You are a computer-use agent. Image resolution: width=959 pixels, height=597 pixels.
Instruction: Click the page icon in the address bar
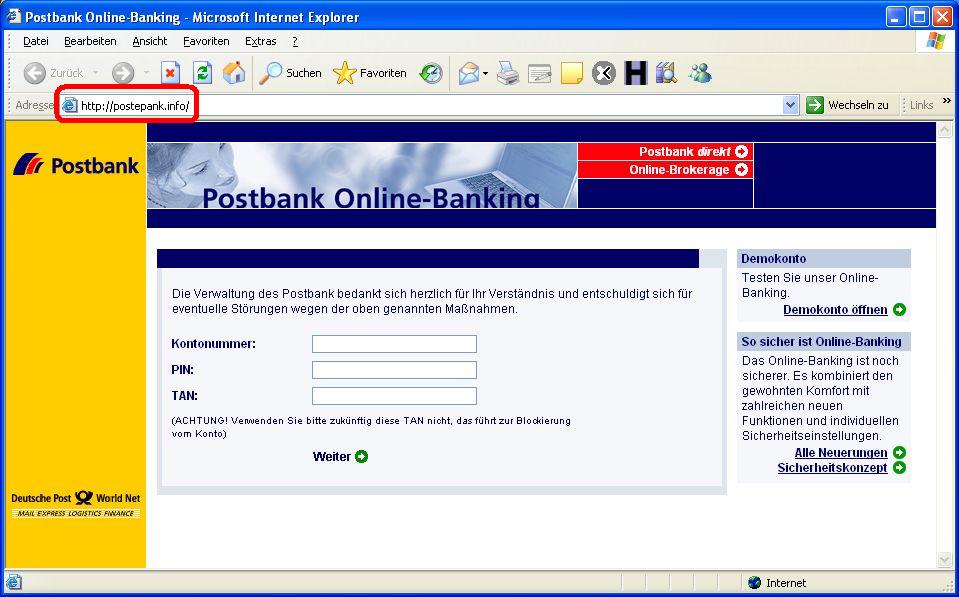pos(70,106)
